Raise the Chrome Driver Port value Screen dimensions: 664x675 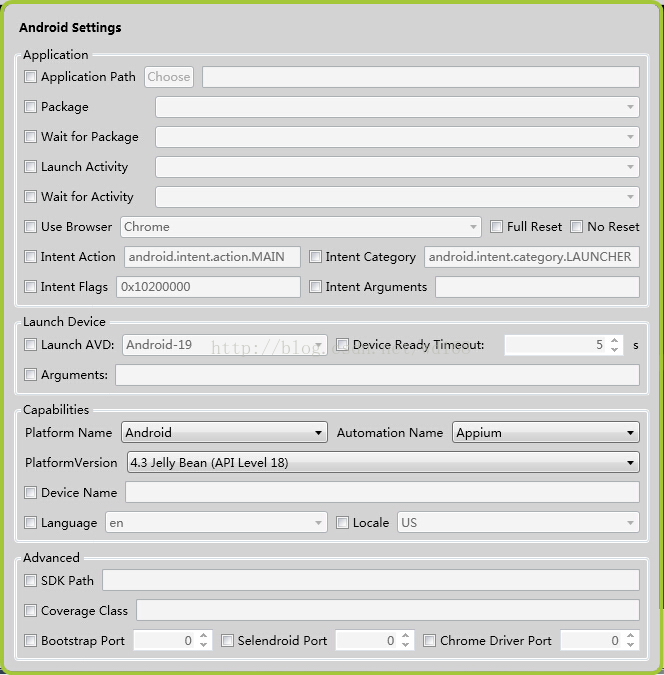point(631,636)
